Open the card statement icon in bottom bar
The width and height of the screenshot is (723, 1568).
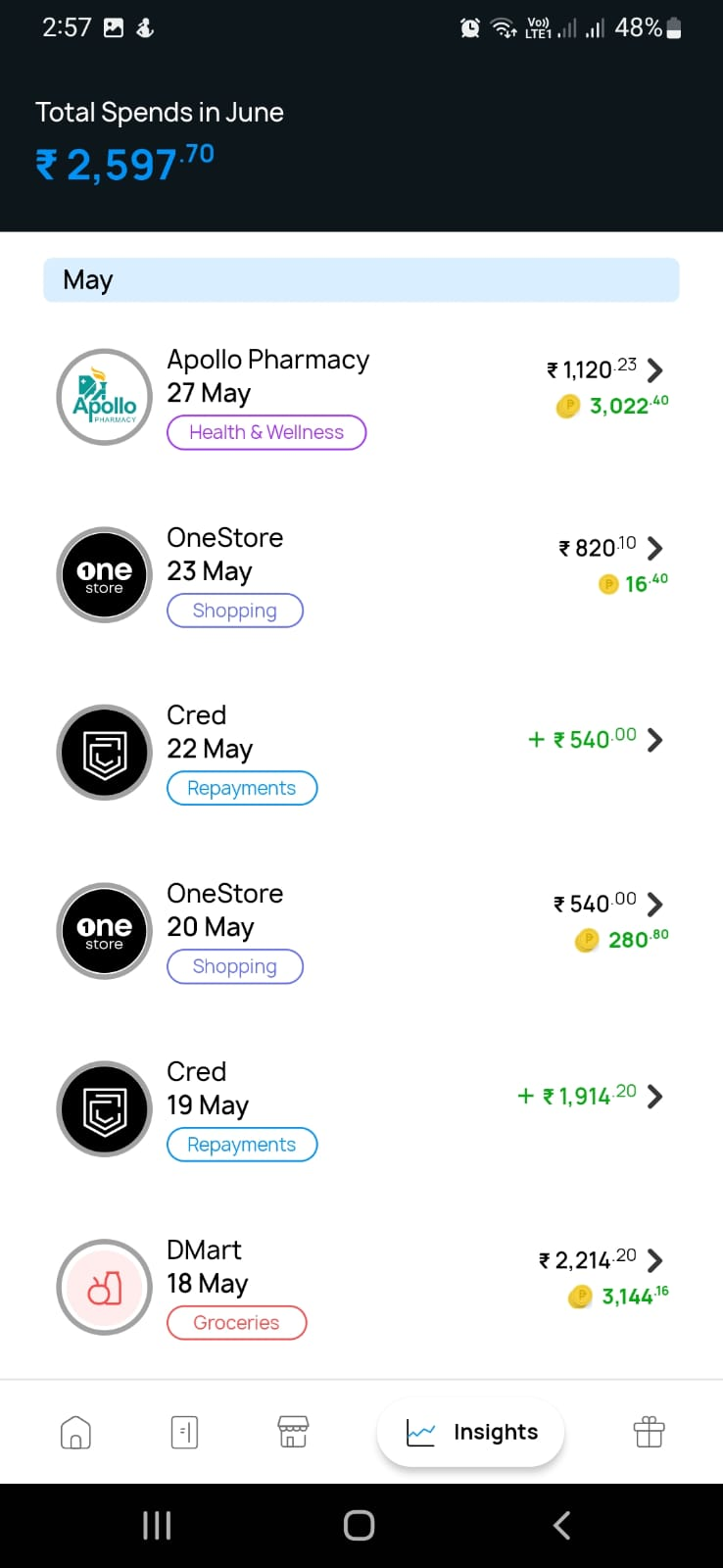point(184,1433)
